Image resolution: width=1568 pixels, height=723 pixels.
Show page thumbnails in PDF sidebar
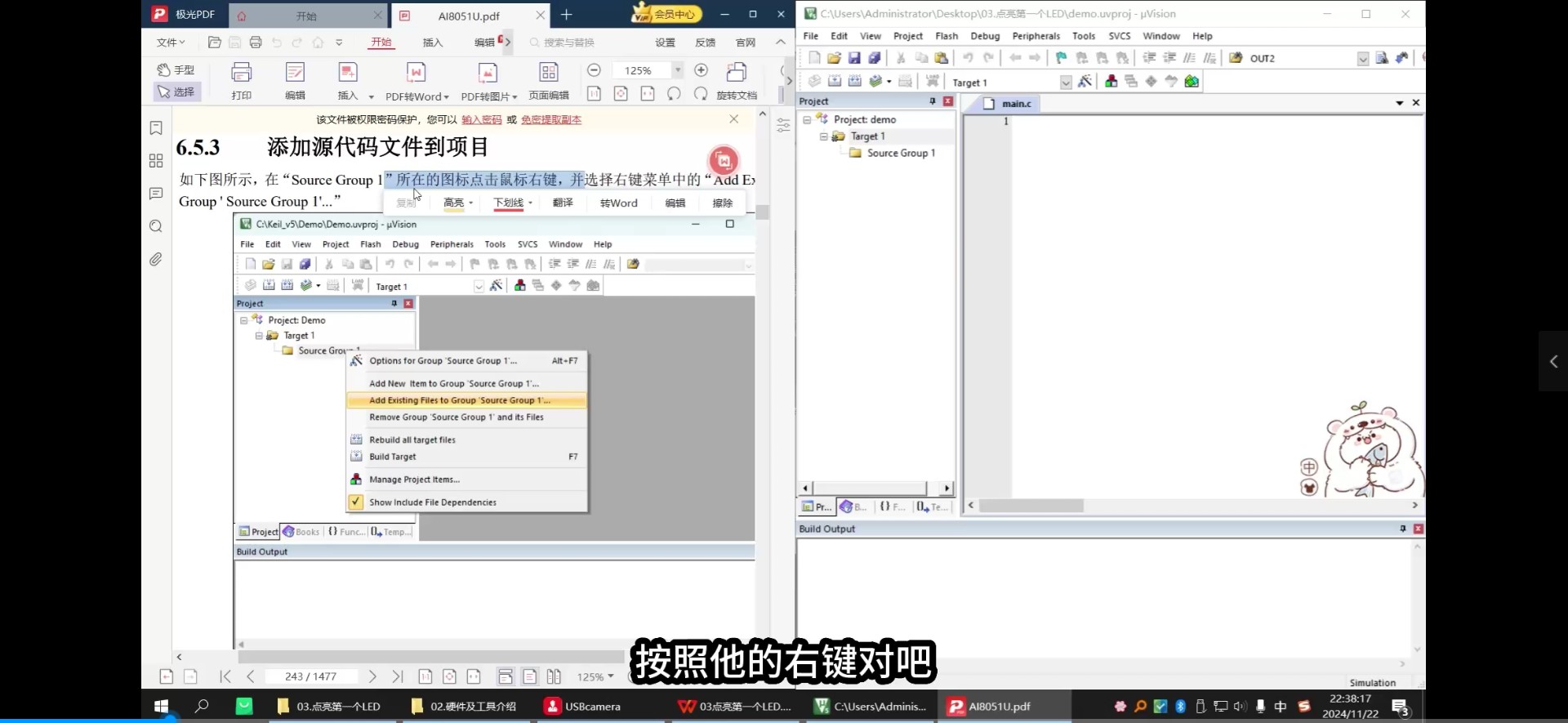pos(156,161)
